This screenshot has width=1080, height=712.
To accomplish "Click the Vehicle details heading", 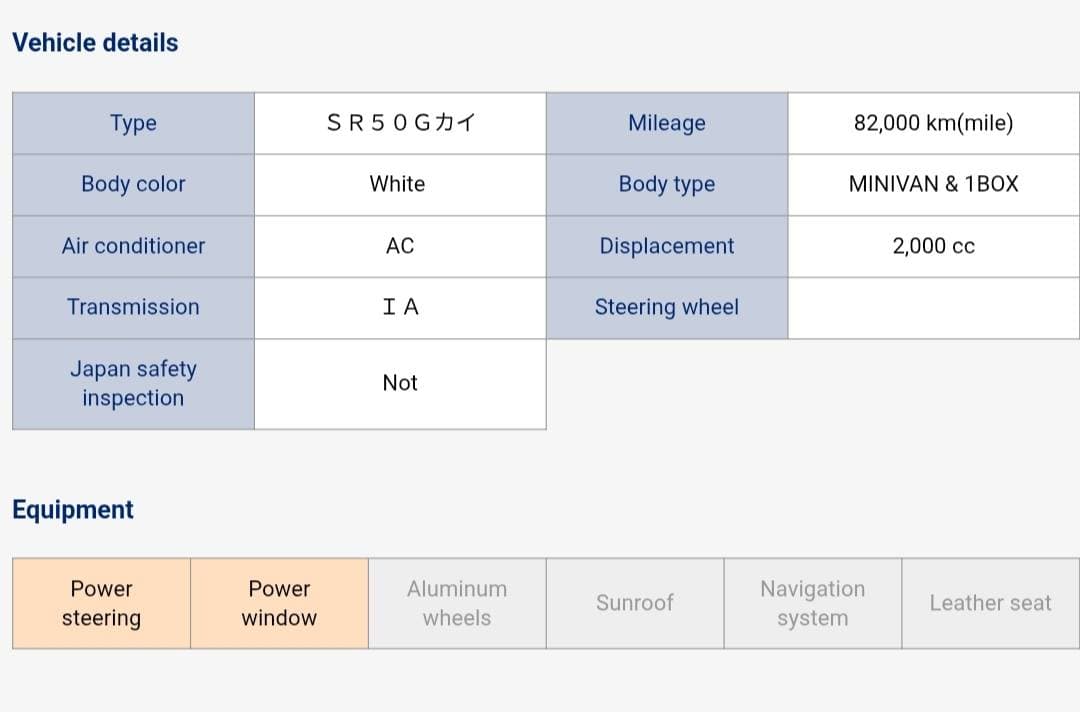I will [95, 43].
